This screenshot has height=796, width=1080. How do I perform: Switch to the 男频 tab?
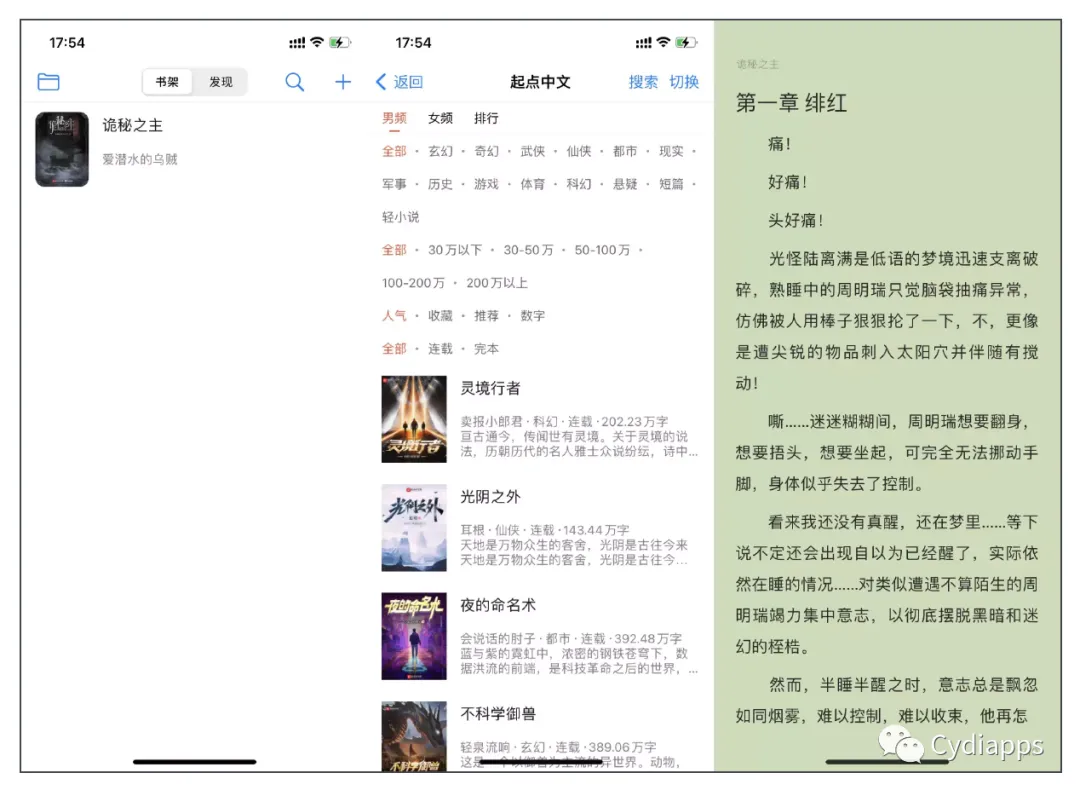(395, 118)
